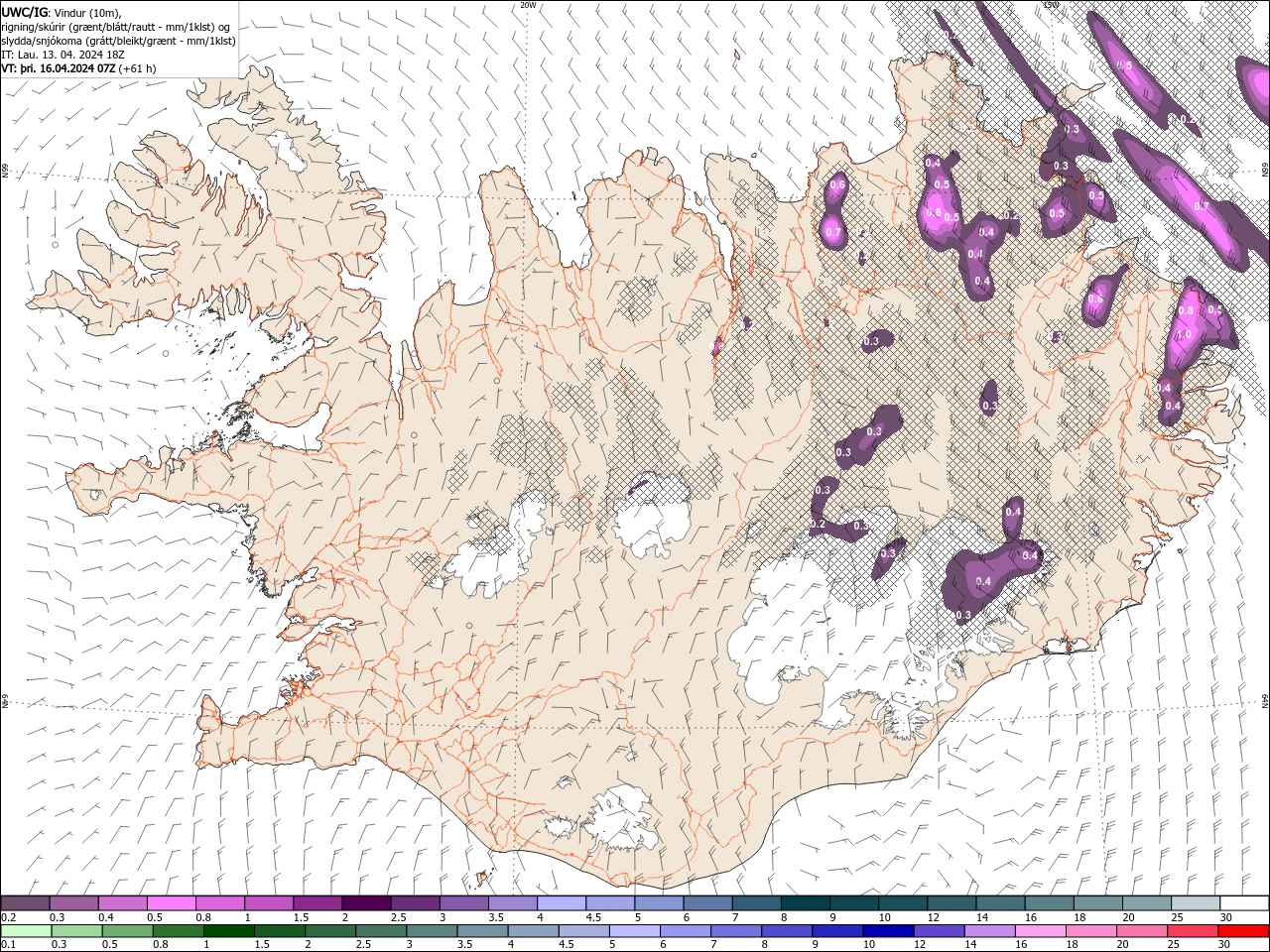1270x952 pixels.
Task: Pick the grey-green 3–3.5 swatch on the green scale
Action: point(431,931)
